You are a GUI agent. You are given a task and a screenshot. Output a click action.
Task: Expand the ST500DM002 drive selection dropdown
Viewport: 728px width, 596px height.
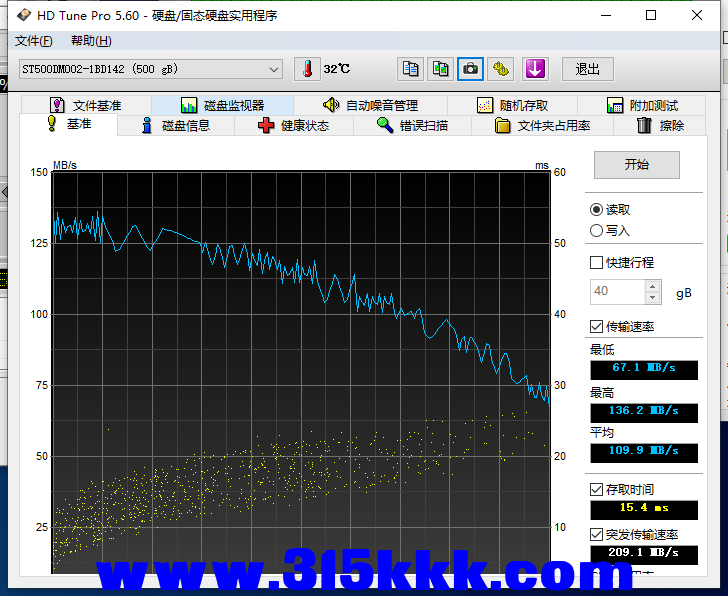[x=274, y=69]
